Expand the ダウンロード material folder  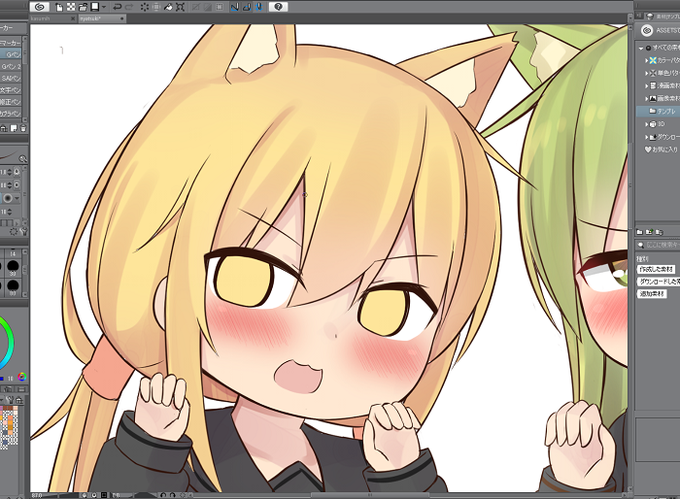646,137
